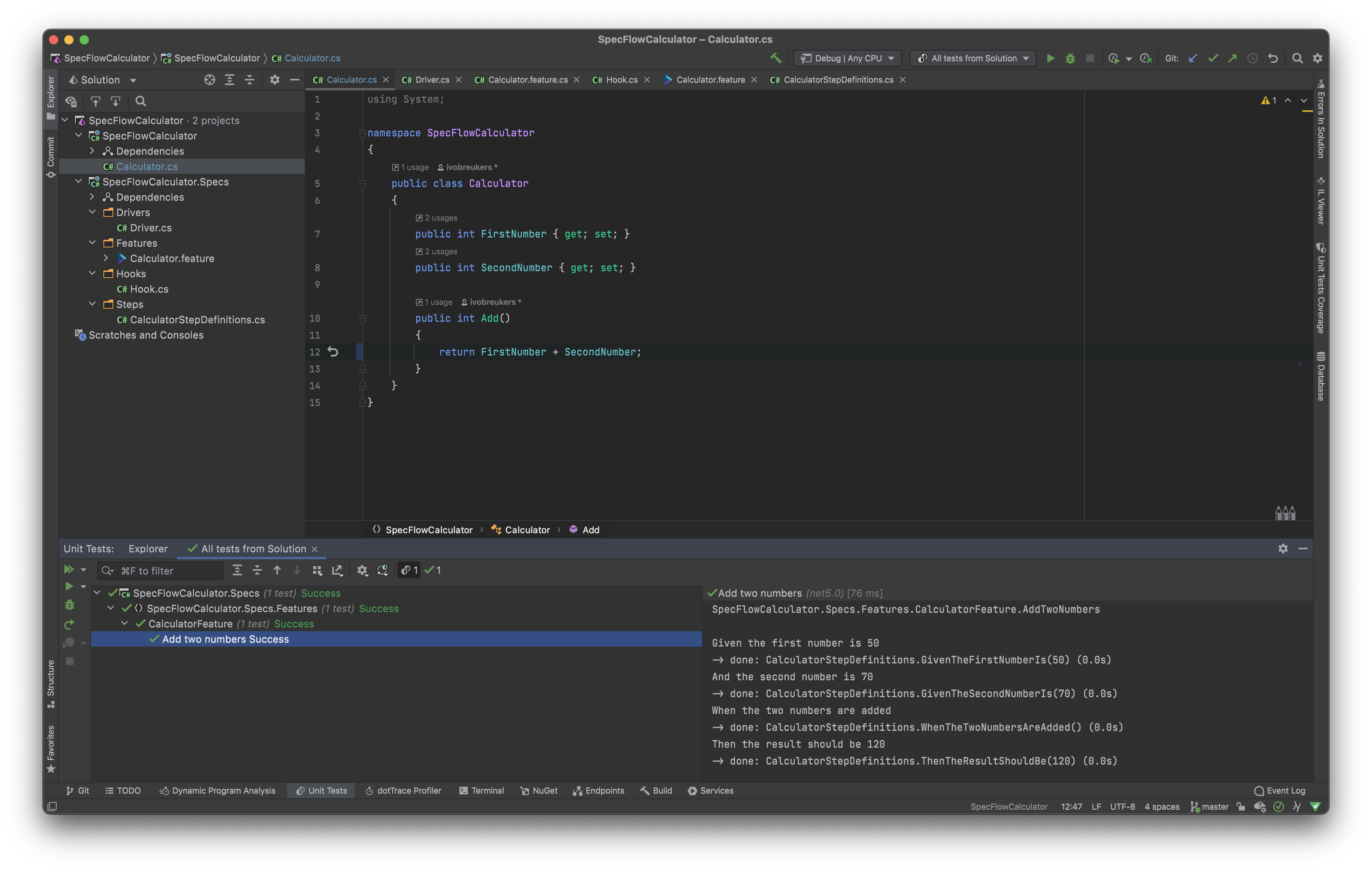1372x871 pixels.
Task: Repeat previous test run icon
Action: (70, 624)
